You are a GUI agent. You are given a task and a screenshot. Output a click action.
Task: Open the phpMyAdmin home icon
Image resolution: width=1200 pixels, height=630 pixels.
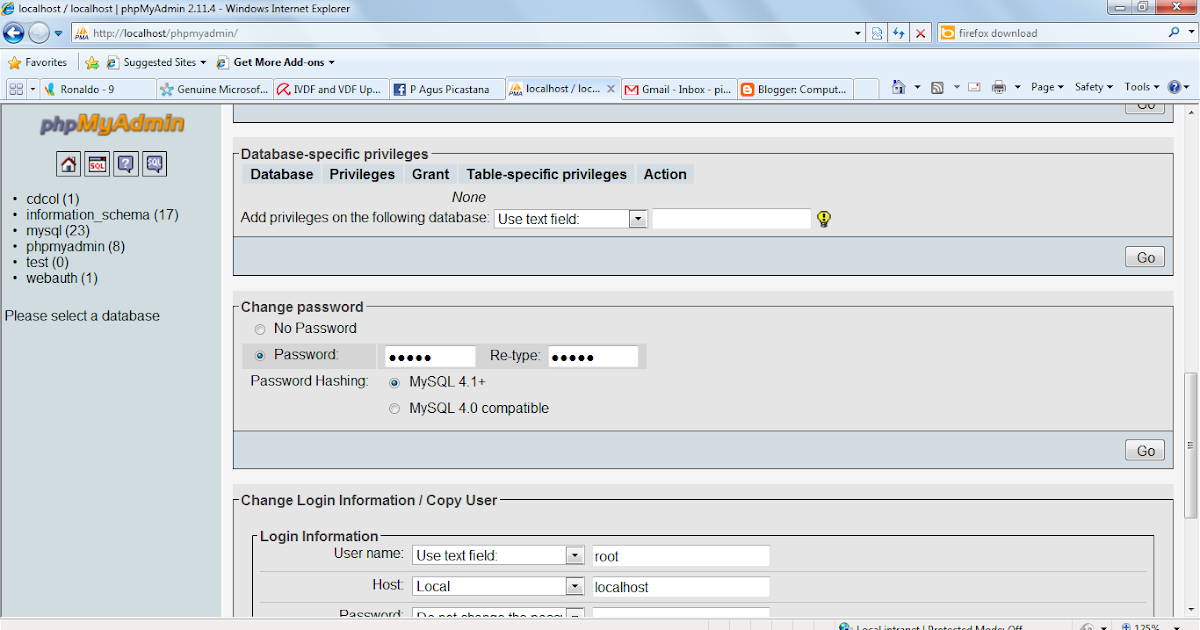tap(68, 163)
